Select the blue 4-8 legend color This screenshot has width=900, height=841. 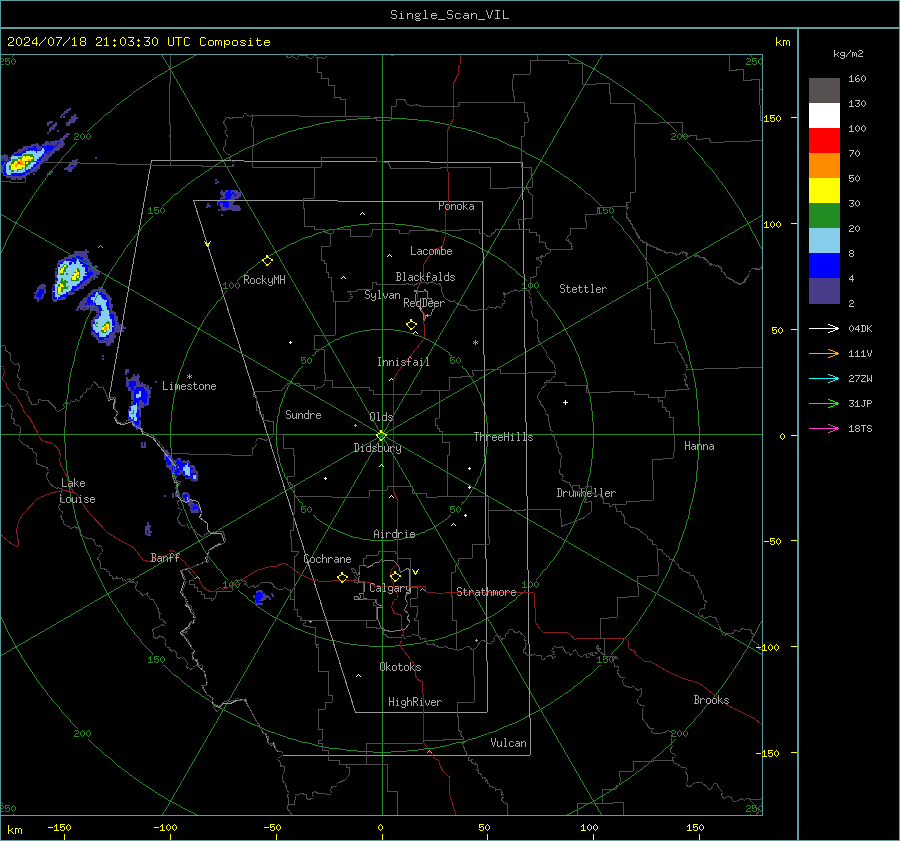click(824, 266)
